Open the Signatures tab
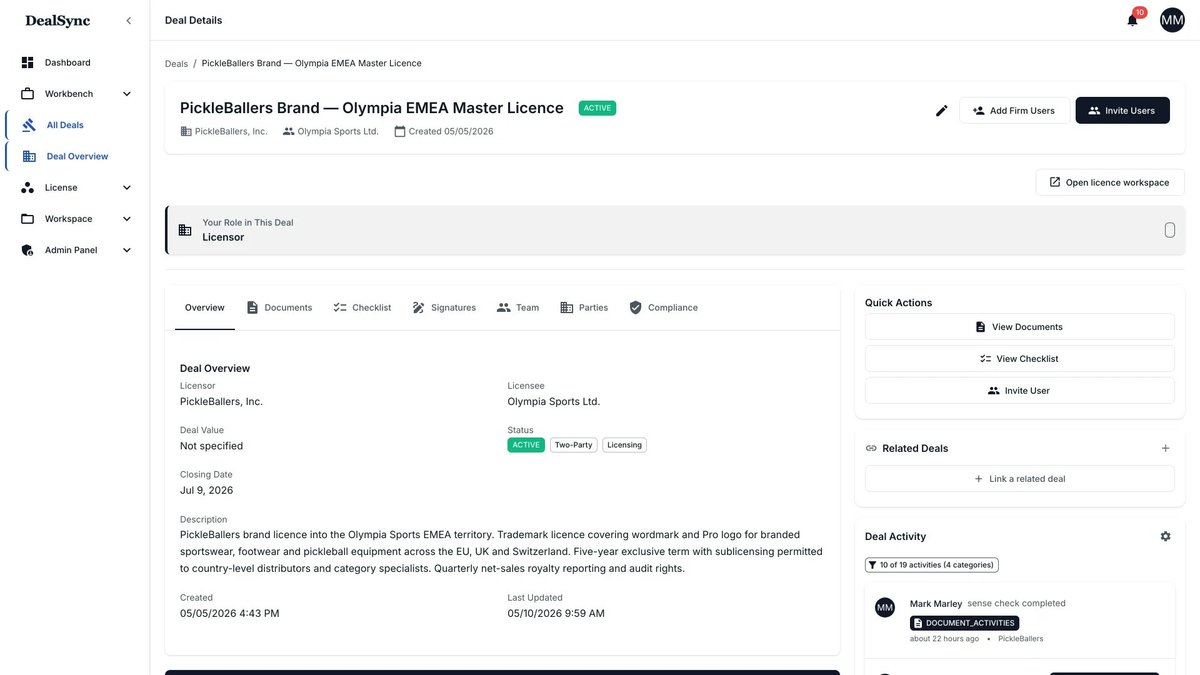Viewport: 1200px width, 675px height. tap(444, 308)
